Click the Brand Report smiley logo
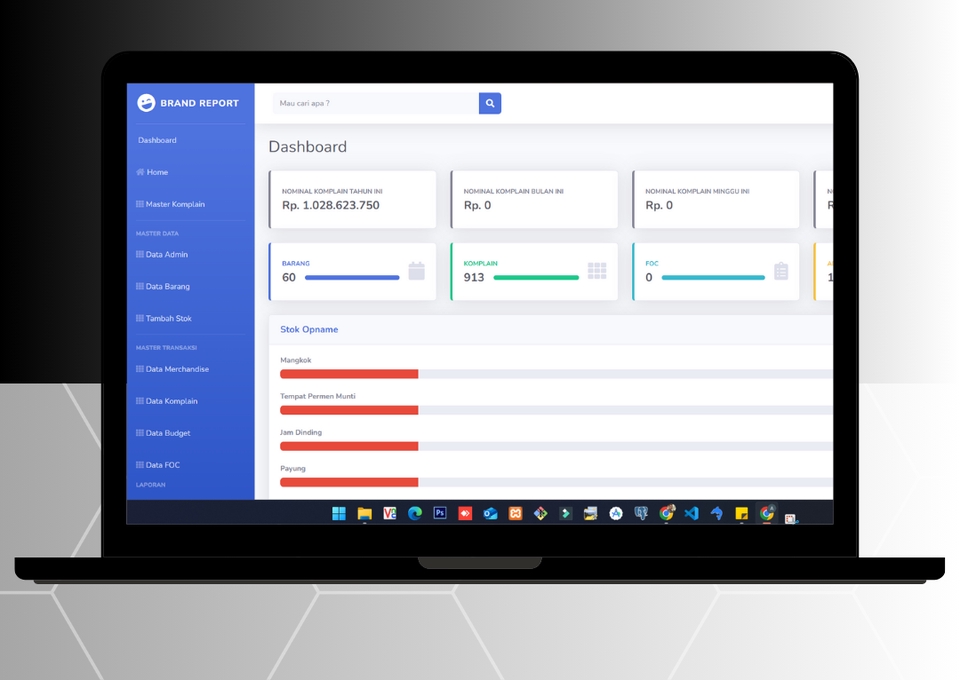Image resolution: width=960 pixels, height=680 pixels. click(146, 103)
